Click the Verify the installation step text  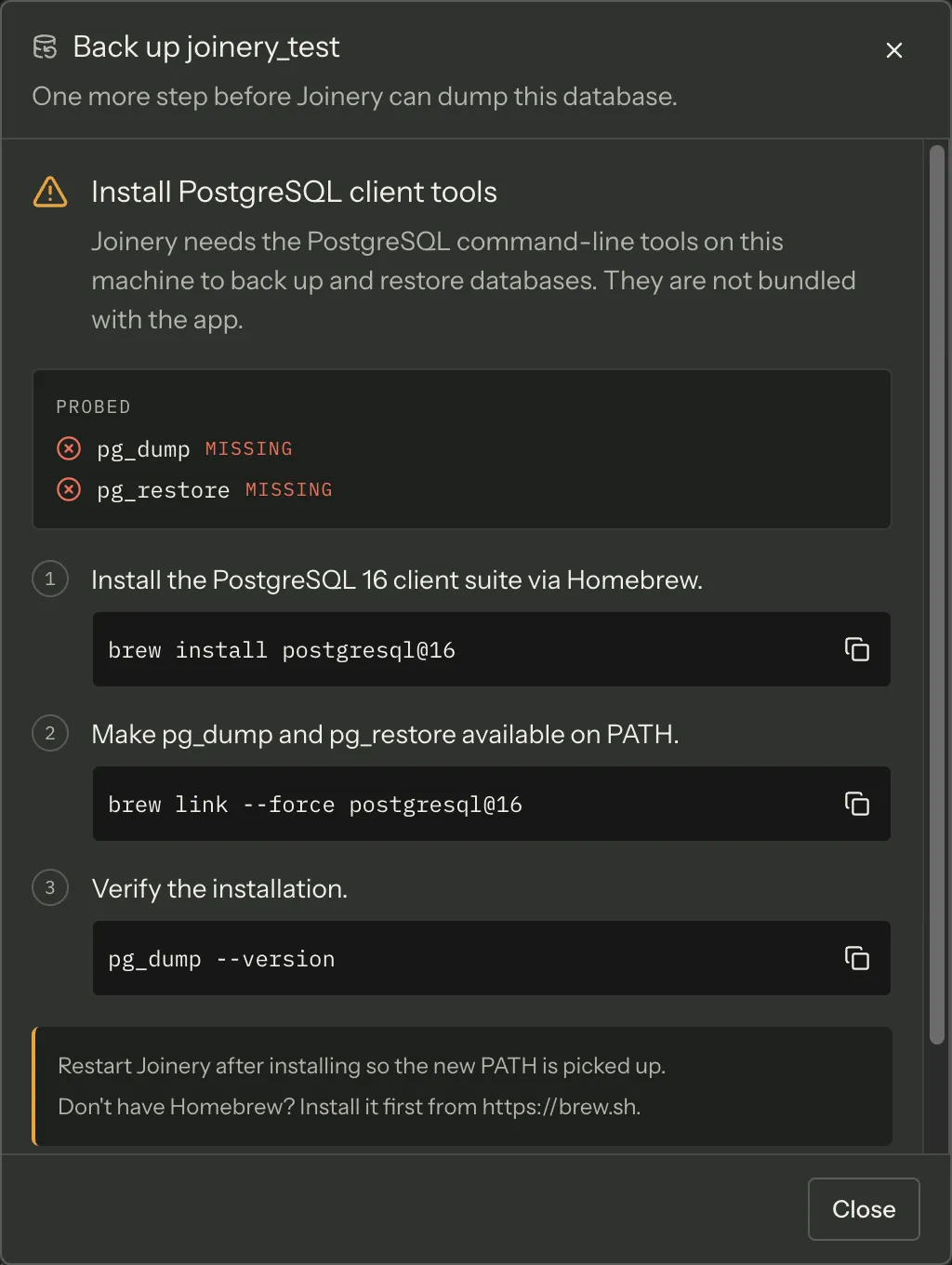[219, 888]
